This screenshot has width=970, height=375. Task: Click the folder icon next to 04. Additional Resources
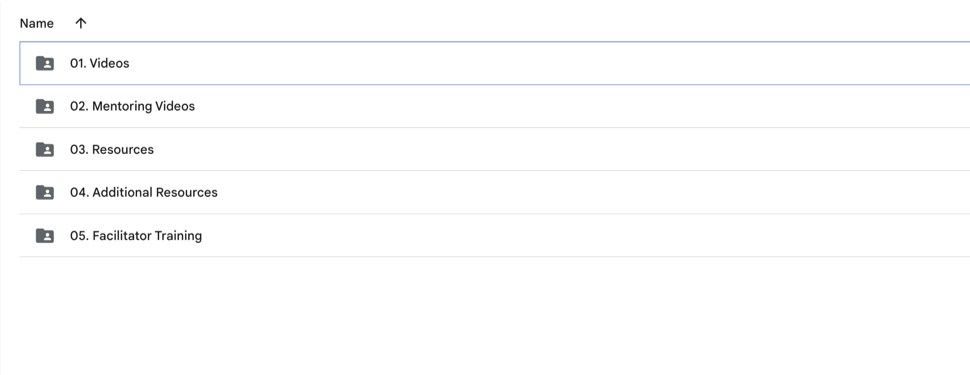(45, 192)
